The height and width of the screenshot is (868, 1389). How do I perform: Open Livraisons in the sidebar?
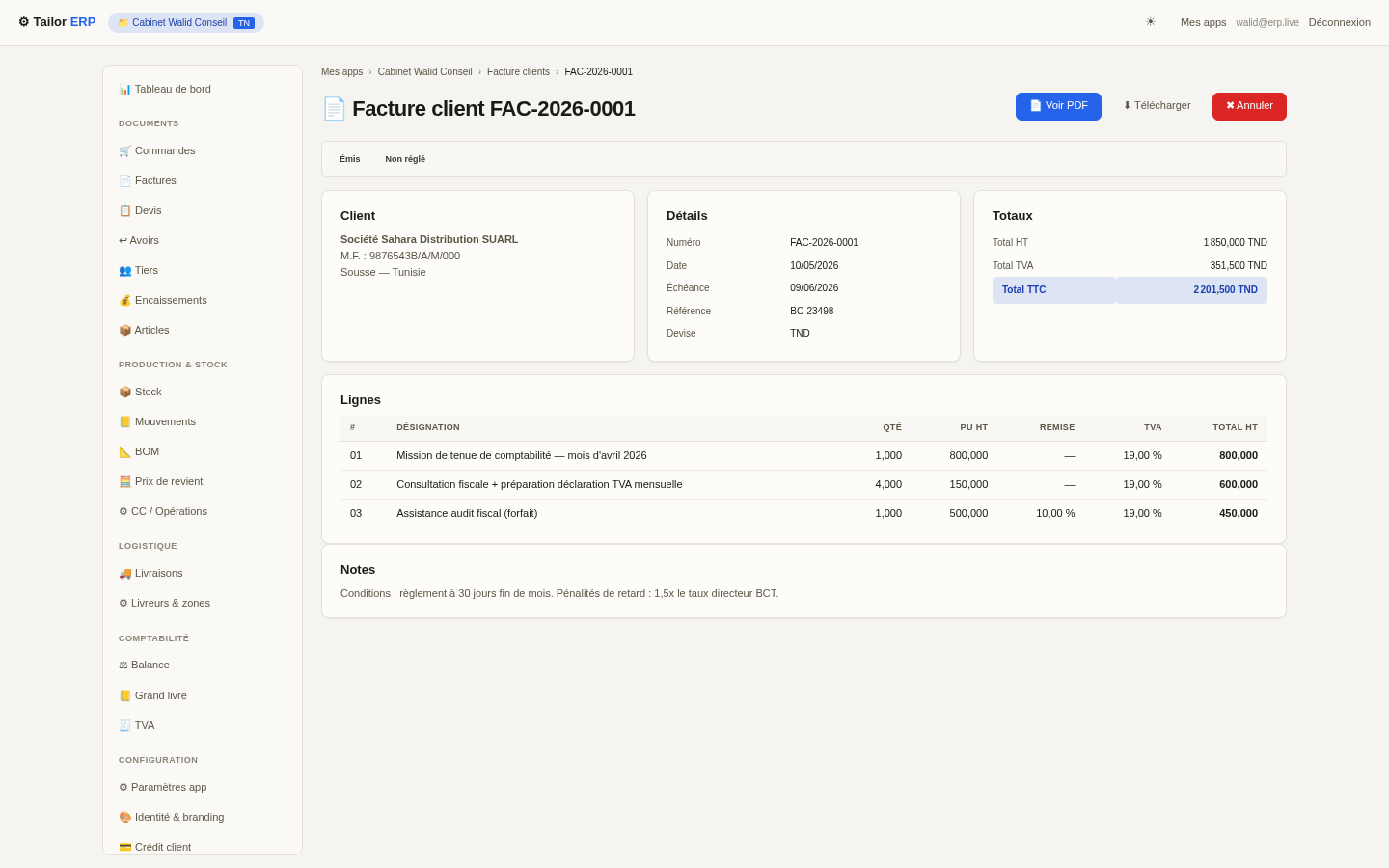pos(203,573)
